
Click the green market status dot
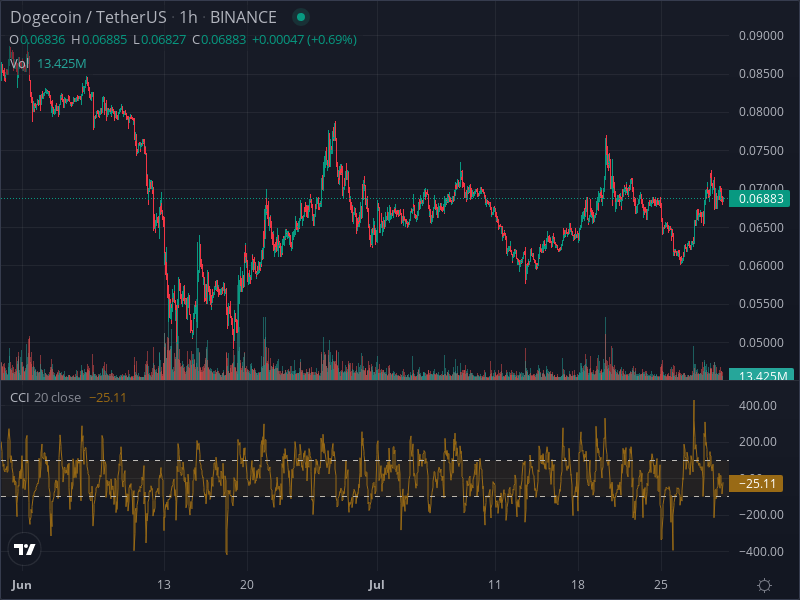[x=301, y=17]
